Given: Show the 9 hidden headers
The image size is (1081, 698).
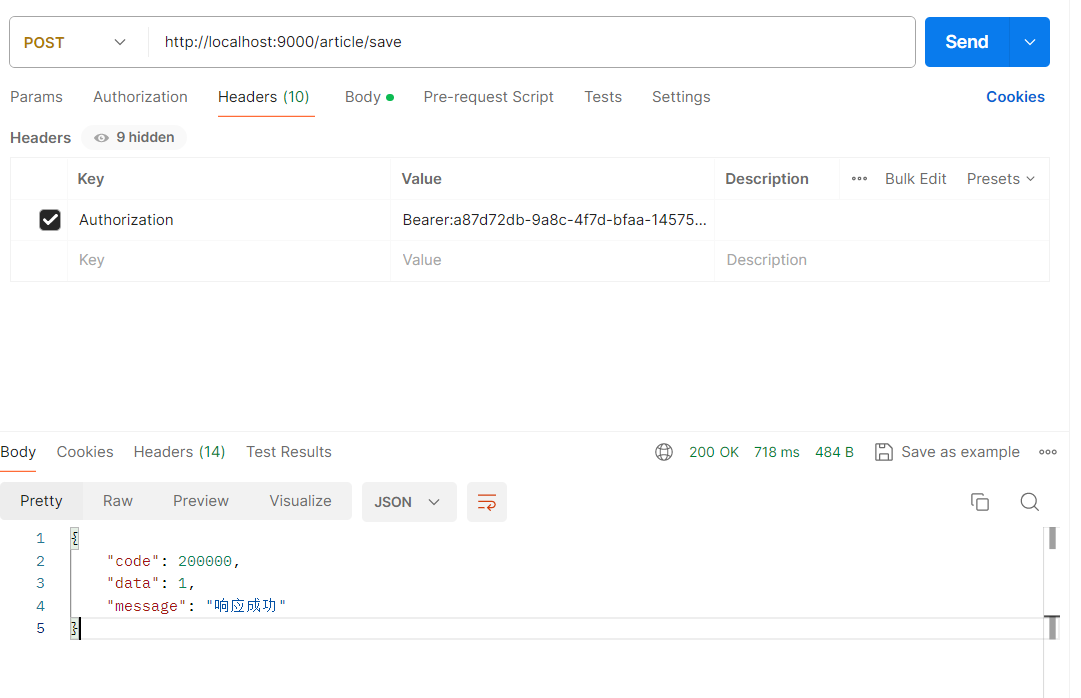Looking at the screenshot, I should coord(134,137).
